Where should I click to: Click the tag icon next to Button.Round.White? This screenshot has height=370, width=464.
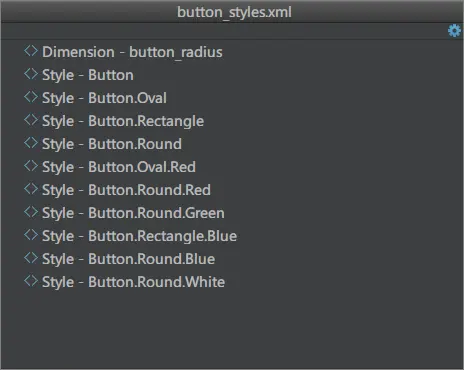[x=31, y=281]
